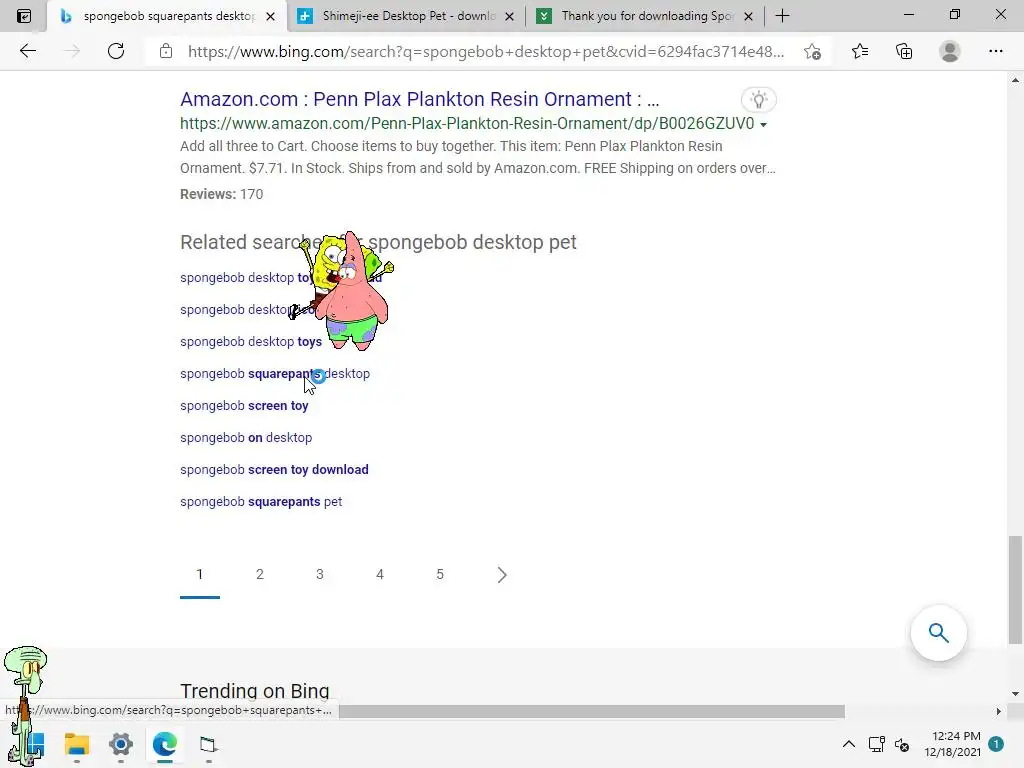Open a new browser tab
1024x768 pixels.
pos(782,16)
